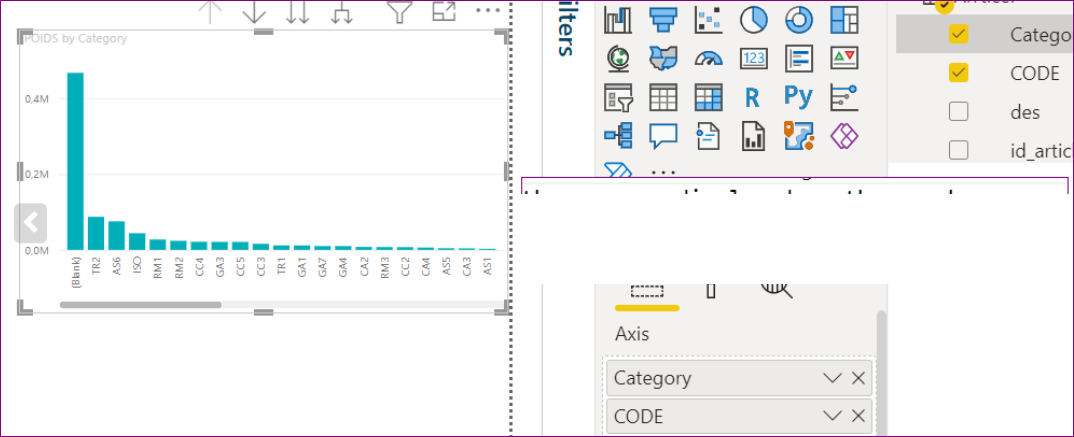
Task: Choose the scatter chart visualization
Action: [x=708, y=20]
